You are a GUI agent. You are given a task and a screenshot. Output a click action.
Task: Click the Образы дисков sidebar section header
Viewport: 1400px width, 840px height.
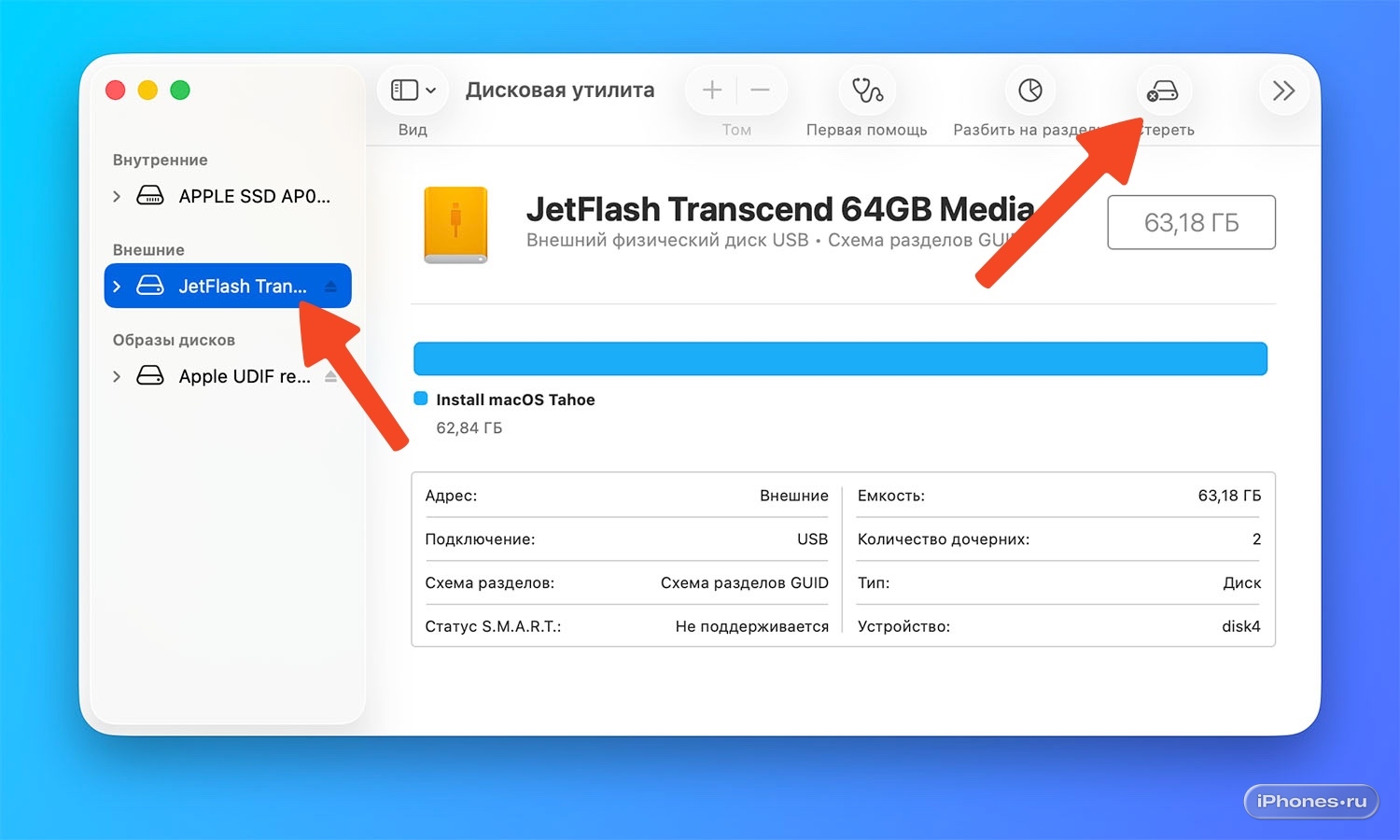[174, 341]
